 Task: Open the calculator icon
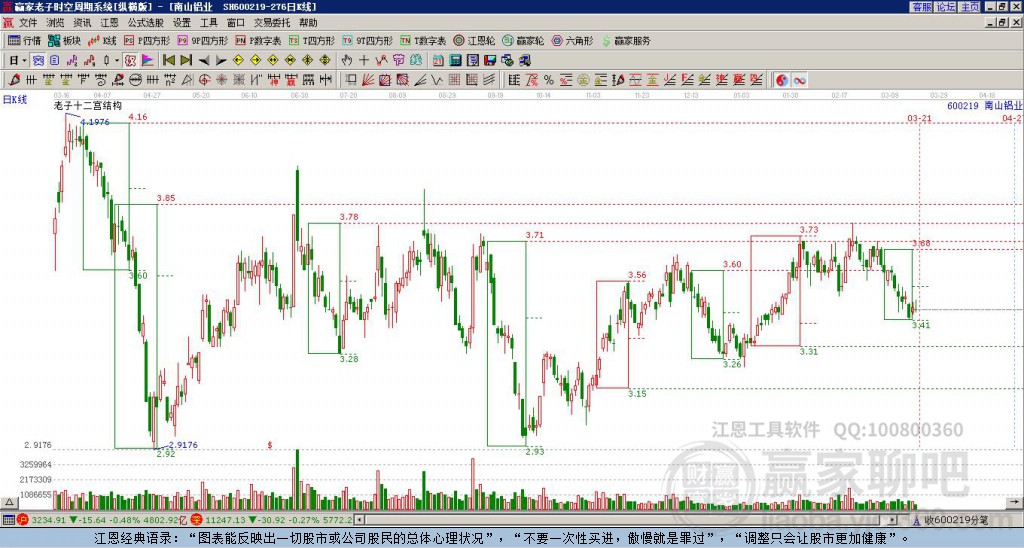click(455, 60)
